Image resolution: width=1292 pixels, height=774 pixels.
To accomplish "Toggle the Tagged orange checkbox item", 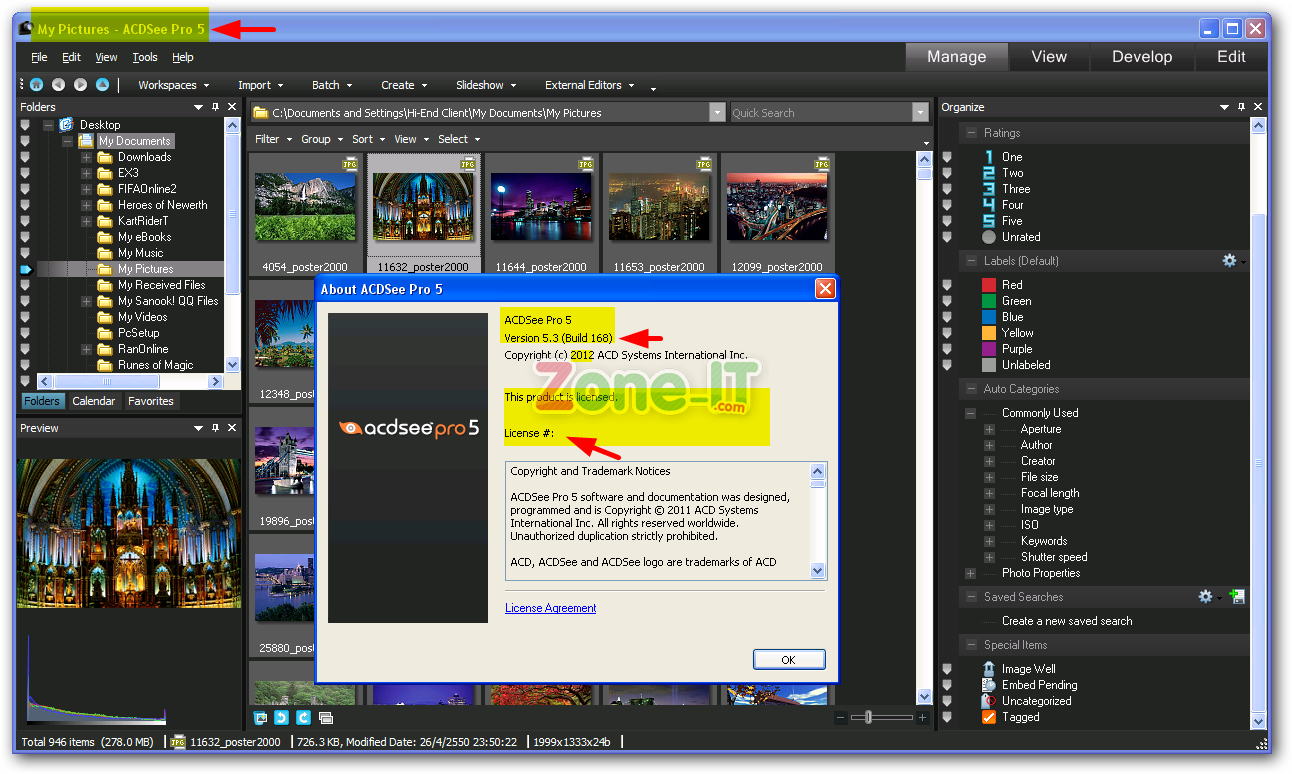I will pyautogui.click(x=989, y=717).
